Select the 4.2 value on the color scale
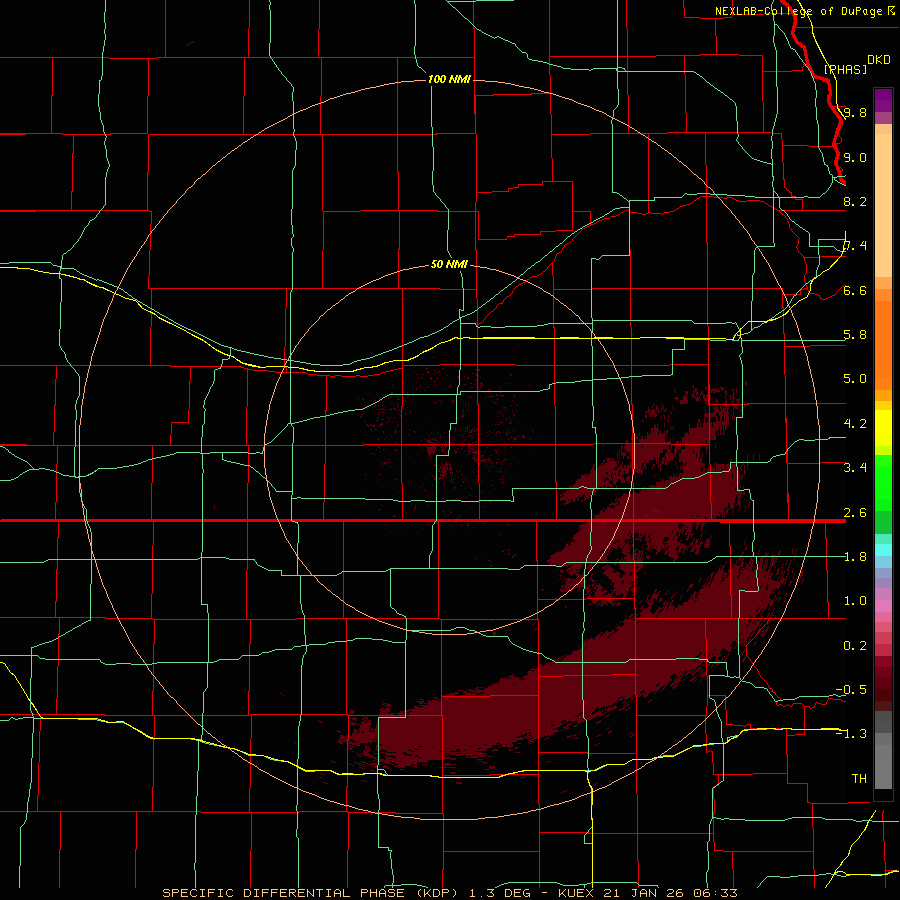 pos(855,424)
